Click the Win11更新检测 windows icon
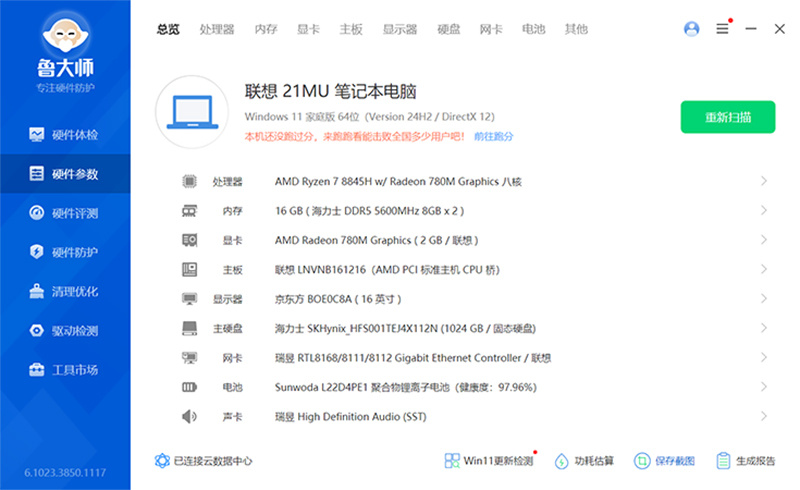The image size is (800, 490). point(452,461)
